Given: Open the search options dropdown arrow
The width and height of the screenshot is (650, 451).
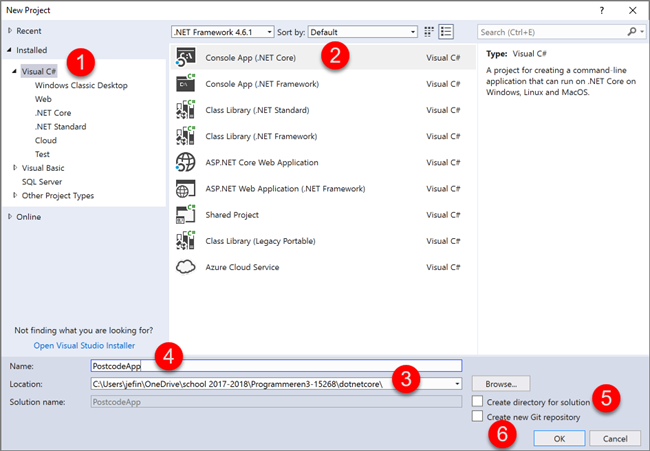Looking at the screenshot, I should [x=642, y=32].
